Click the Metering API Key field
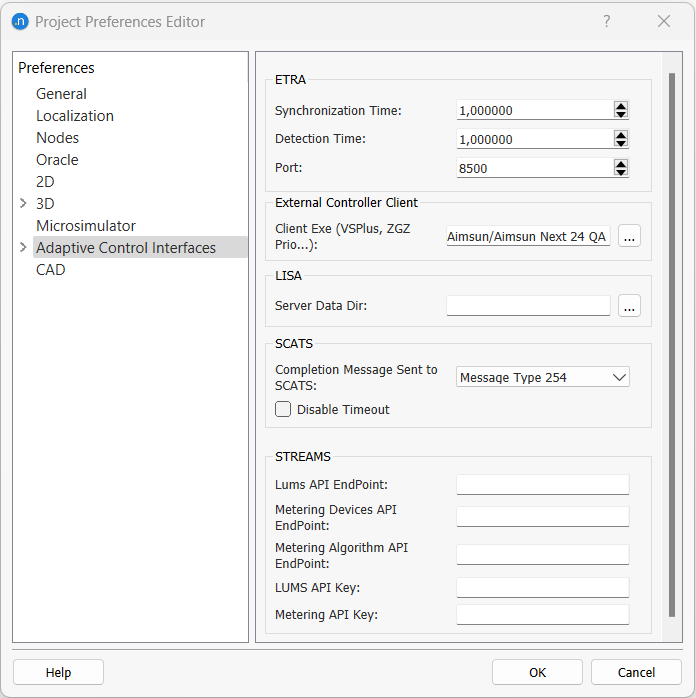 542,614
